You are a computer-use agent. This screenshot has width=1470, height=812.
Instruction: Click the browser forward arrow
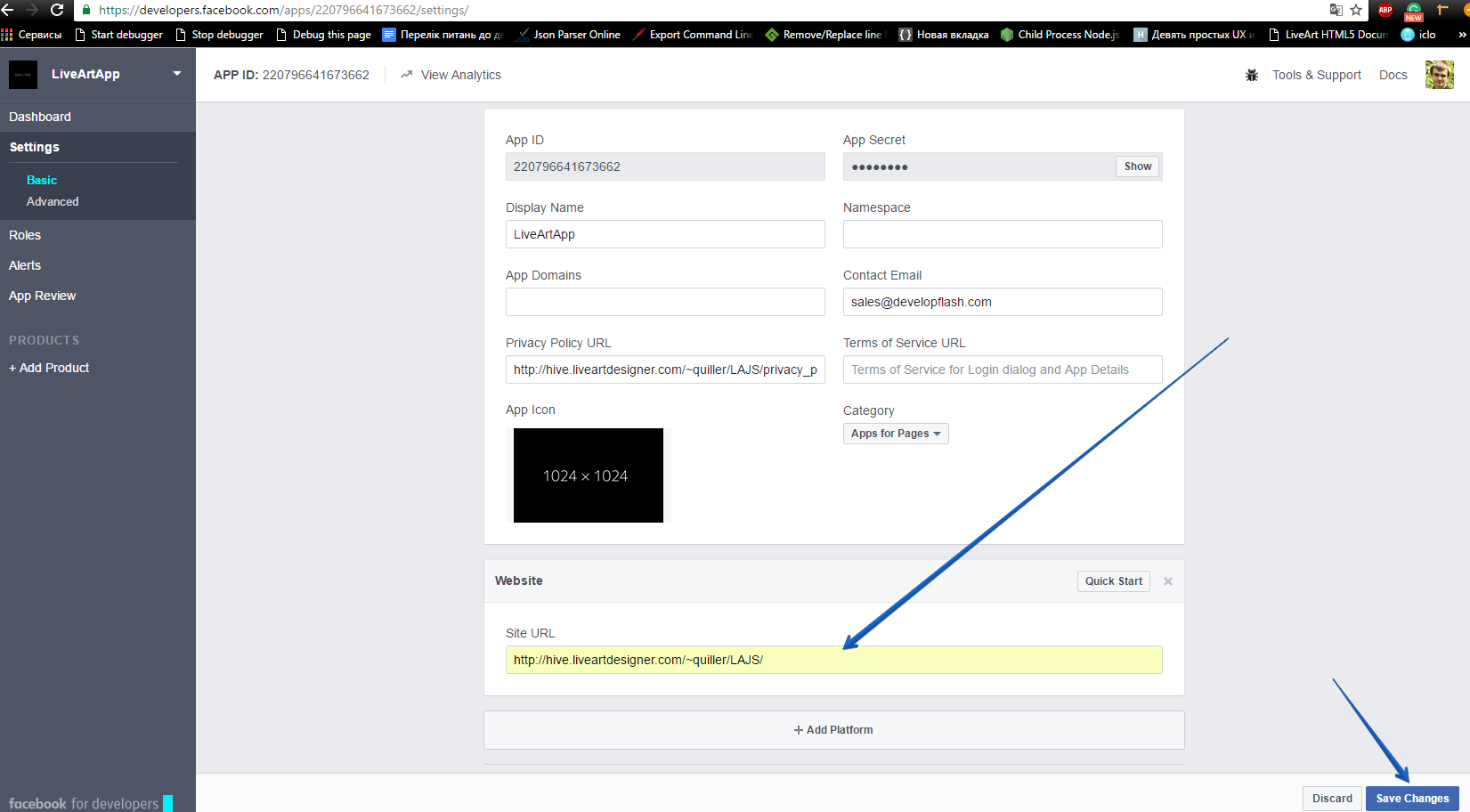point(32,10)
